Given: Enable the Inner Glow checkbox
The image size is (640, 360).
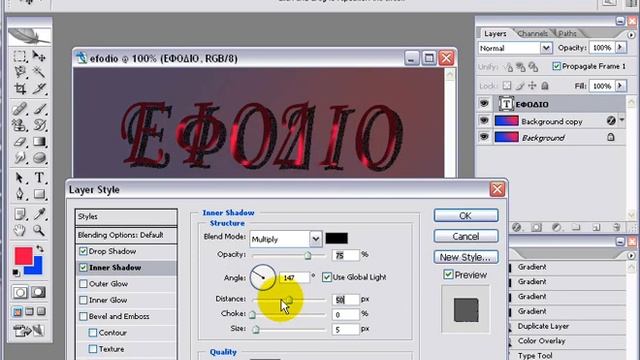Looking at the screenshot, I should click(x=83, y=300).
